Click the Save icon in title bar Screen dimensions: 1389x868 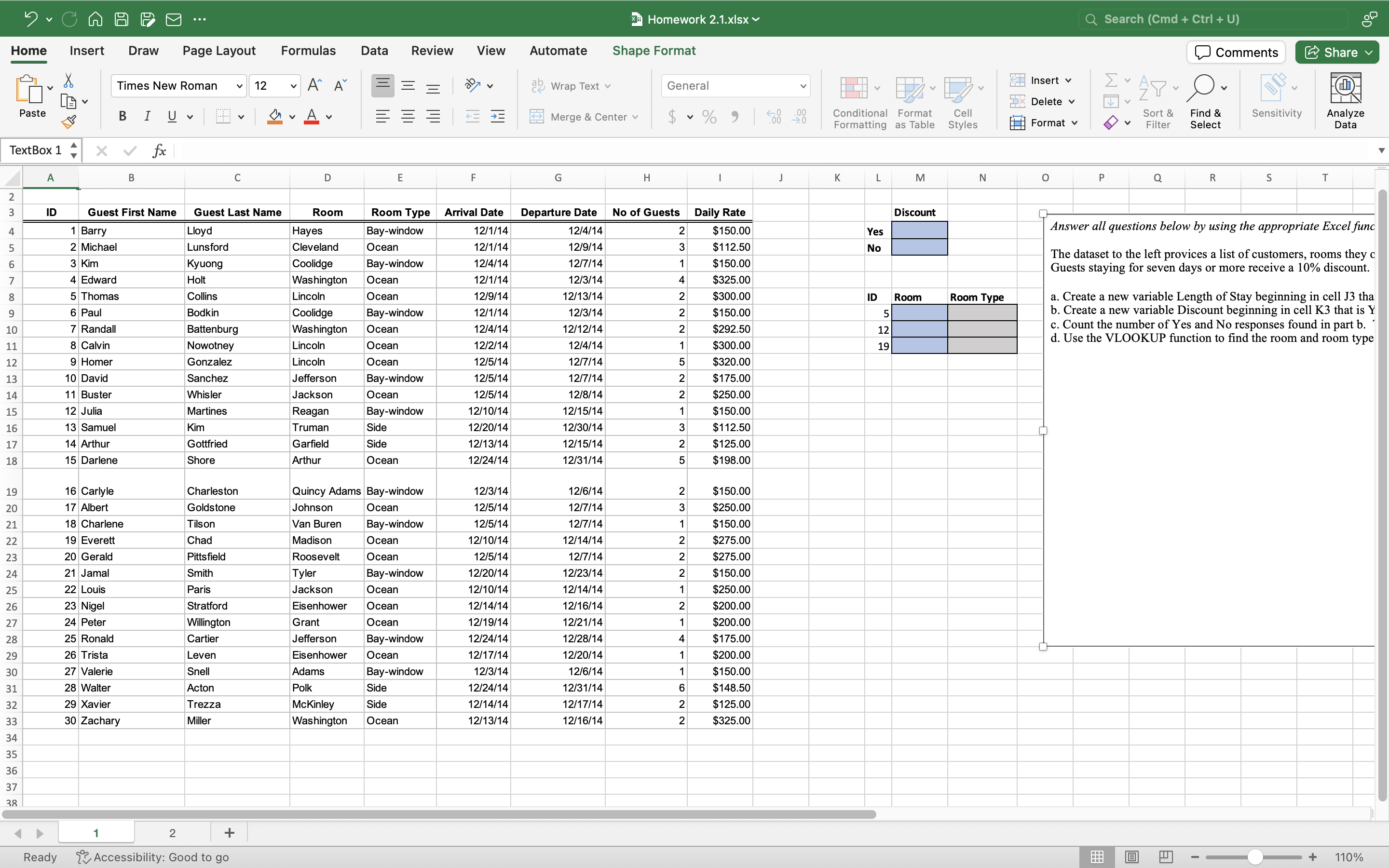[x=121, y=19]
